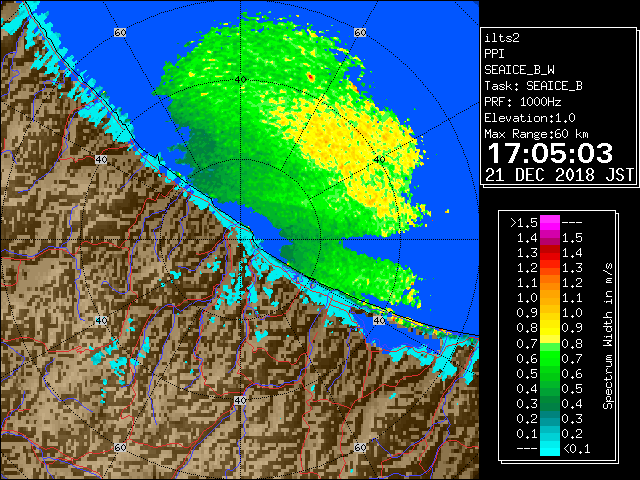Click the 60 range label southwest of radar

(120, 447)
